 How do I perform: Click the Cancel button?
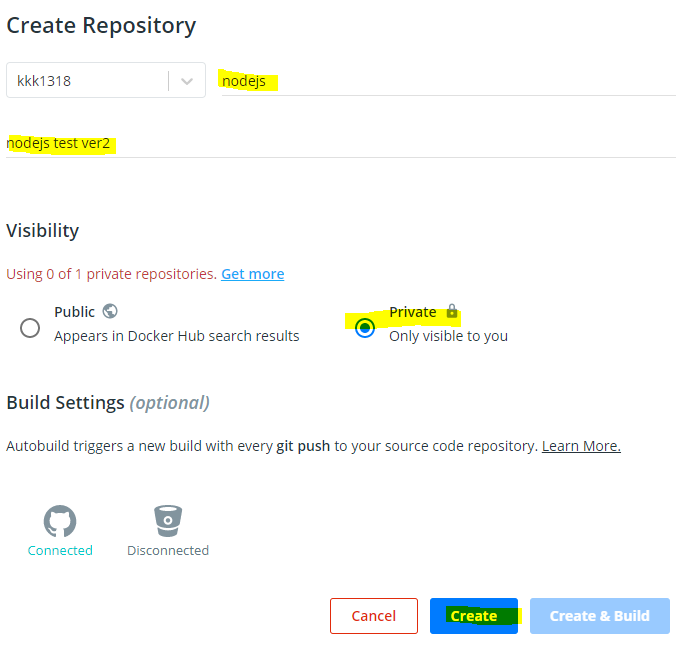(374, 615)
